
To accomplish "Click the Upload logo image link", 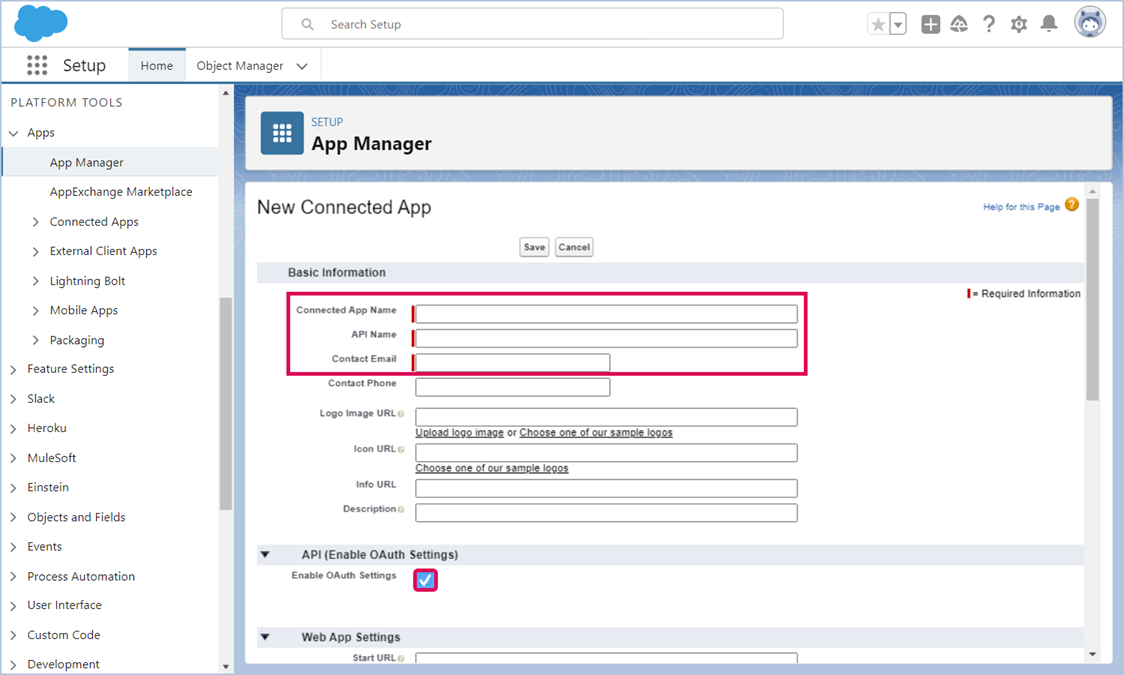I will pos(459,433).
